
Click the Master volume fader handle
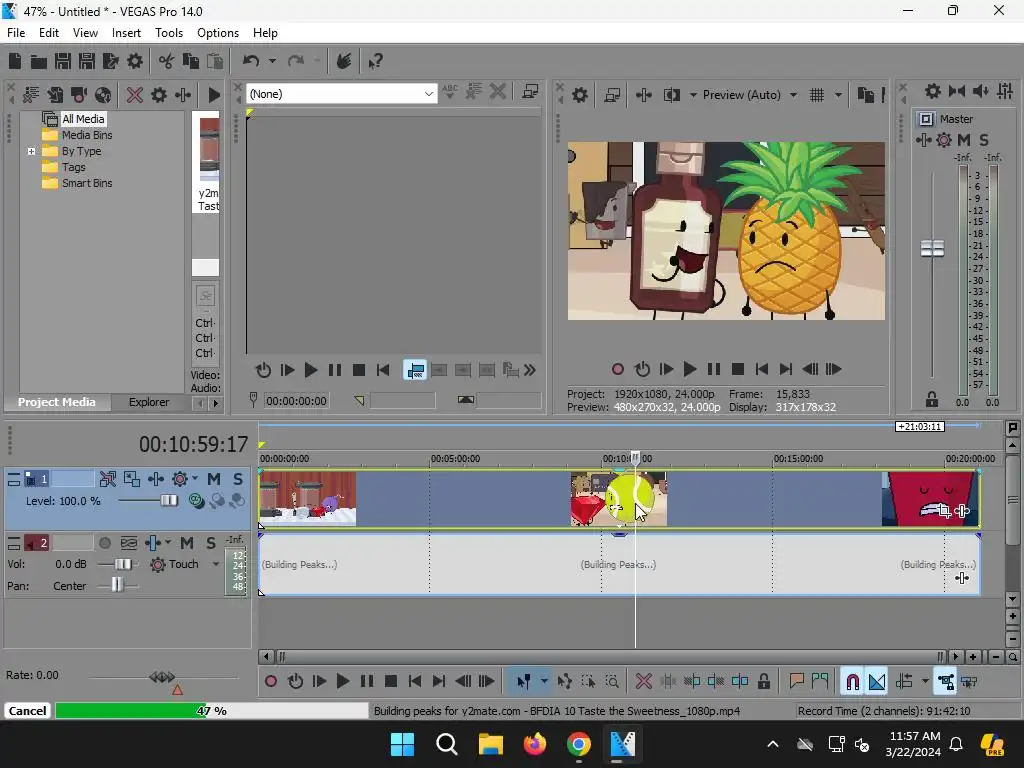click(932, 248)
